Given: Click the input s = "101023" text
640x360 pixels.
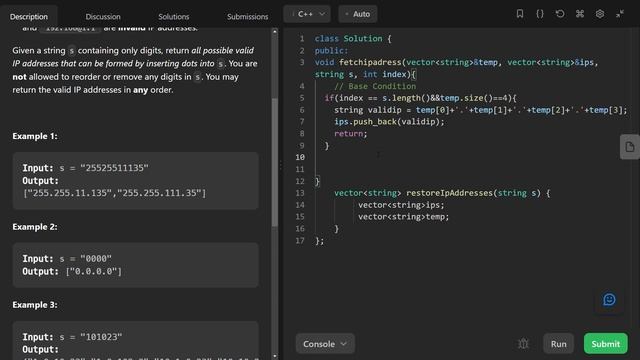Looking at the screenshot, I should point(72,337).
